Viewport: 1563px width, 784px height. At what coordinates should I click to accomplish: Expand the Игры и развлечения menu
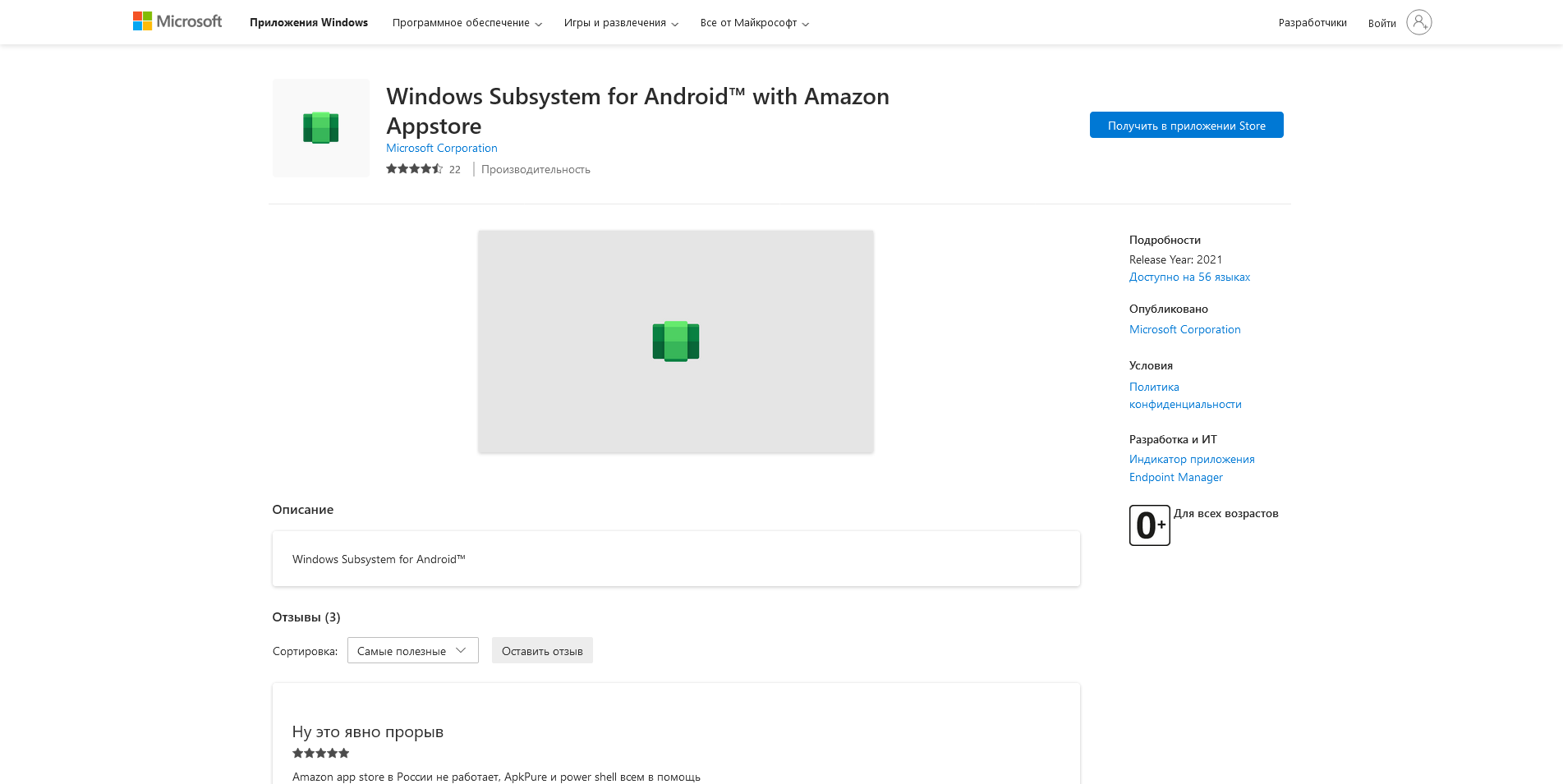(621, 23)
